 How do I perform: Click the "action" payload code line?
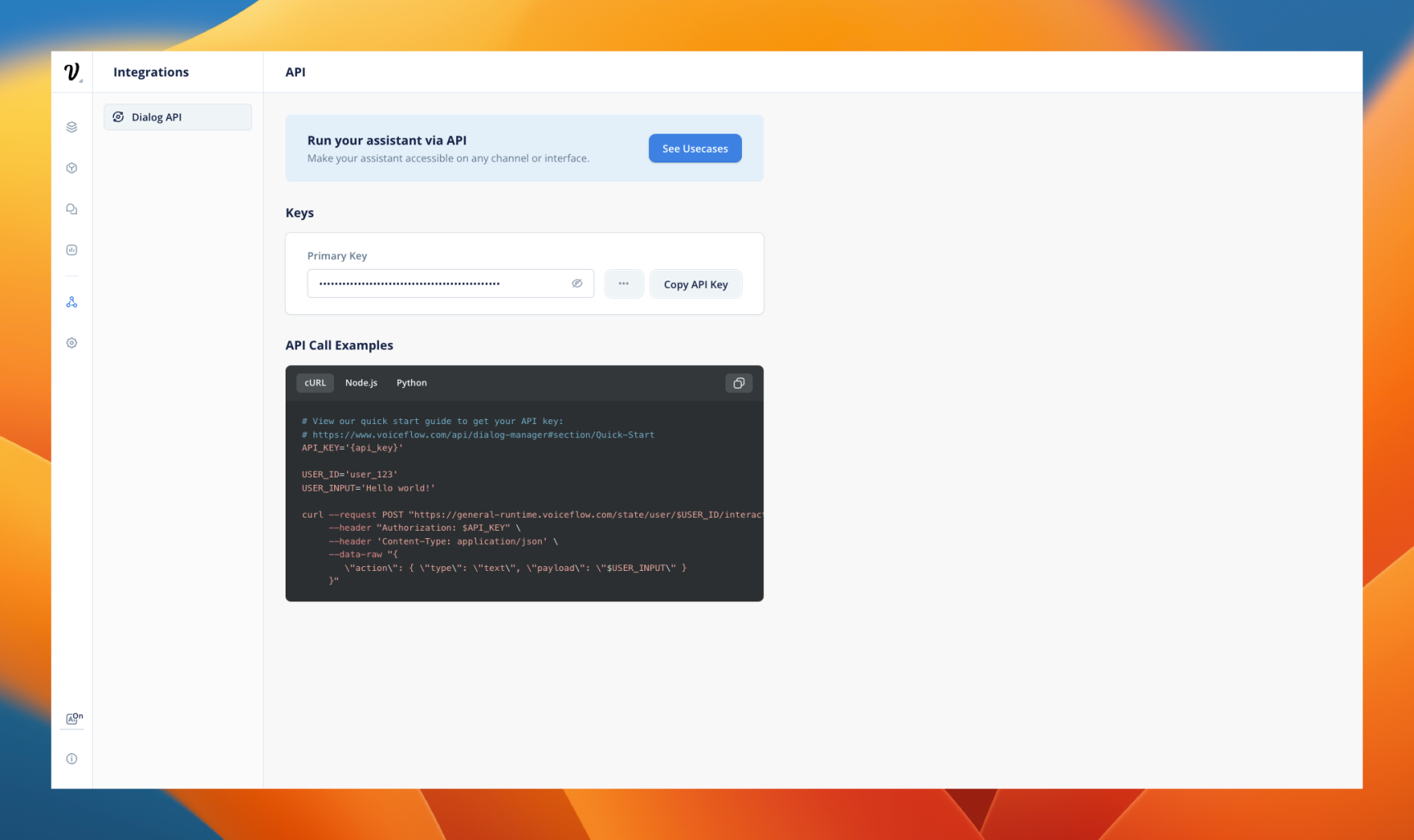515,568
